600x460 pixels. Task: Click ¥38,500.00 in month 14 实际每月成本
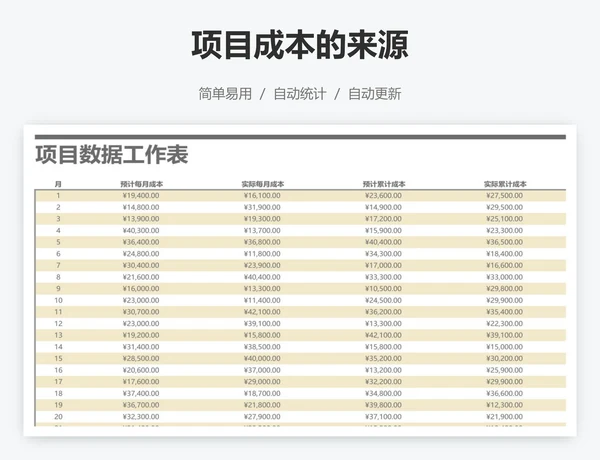coord(262,347)
